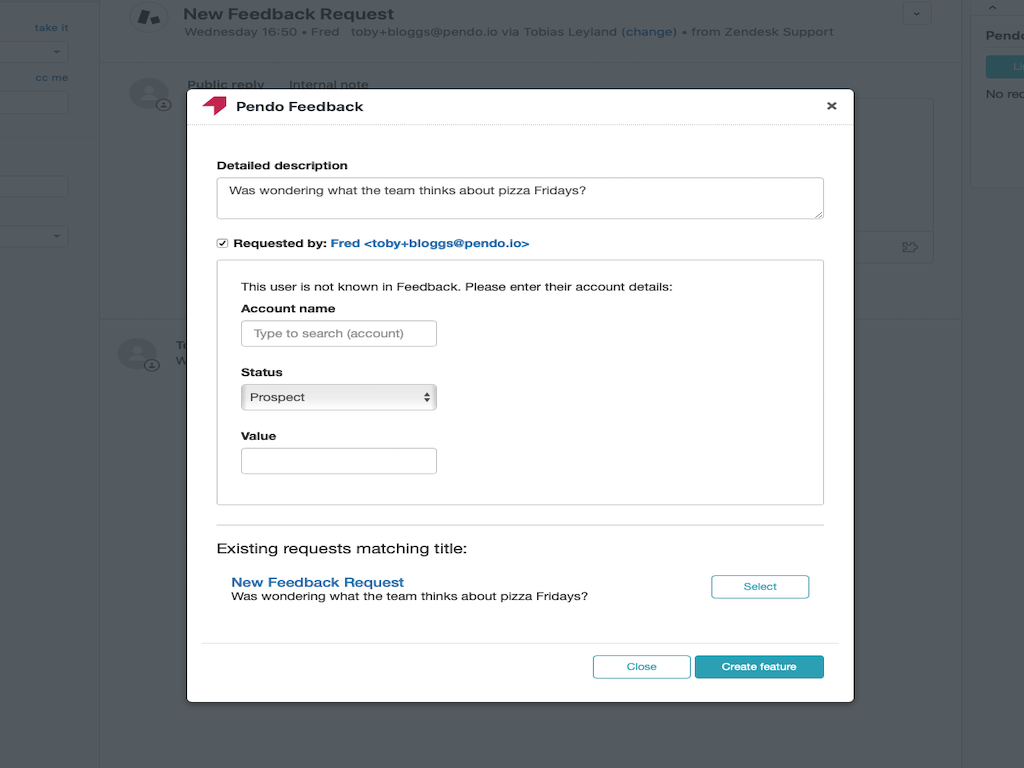Click the forward arrow icon in reply box
Screen dimensions: 1024x768
910,247
